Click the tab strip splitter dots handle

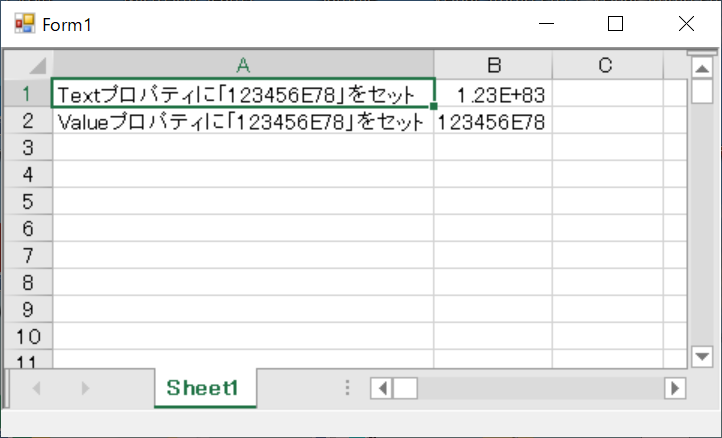coord(348,388)
